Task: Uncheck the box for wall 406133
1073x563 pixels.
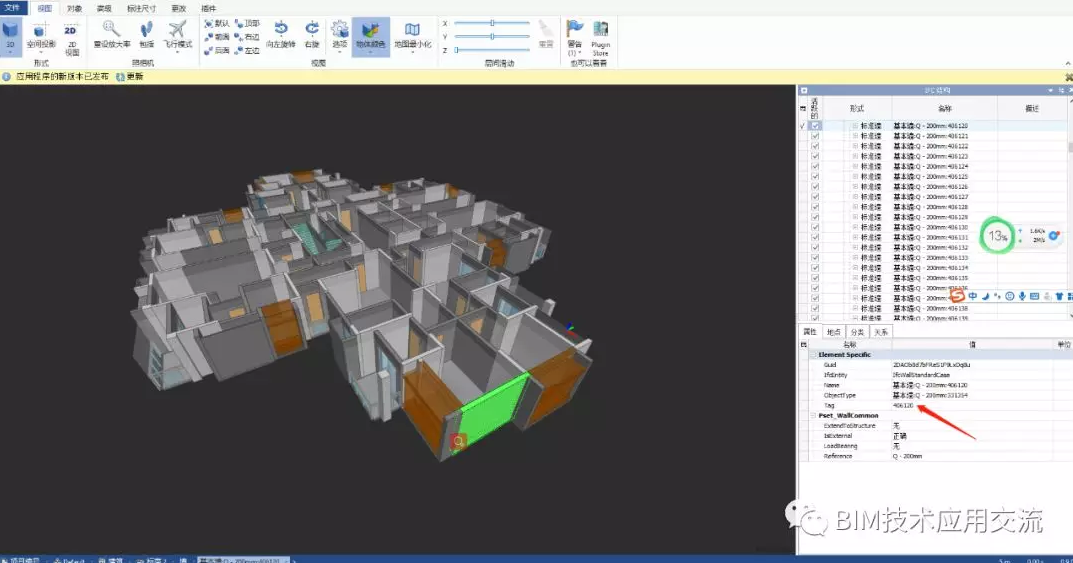Action: (815, 258)
